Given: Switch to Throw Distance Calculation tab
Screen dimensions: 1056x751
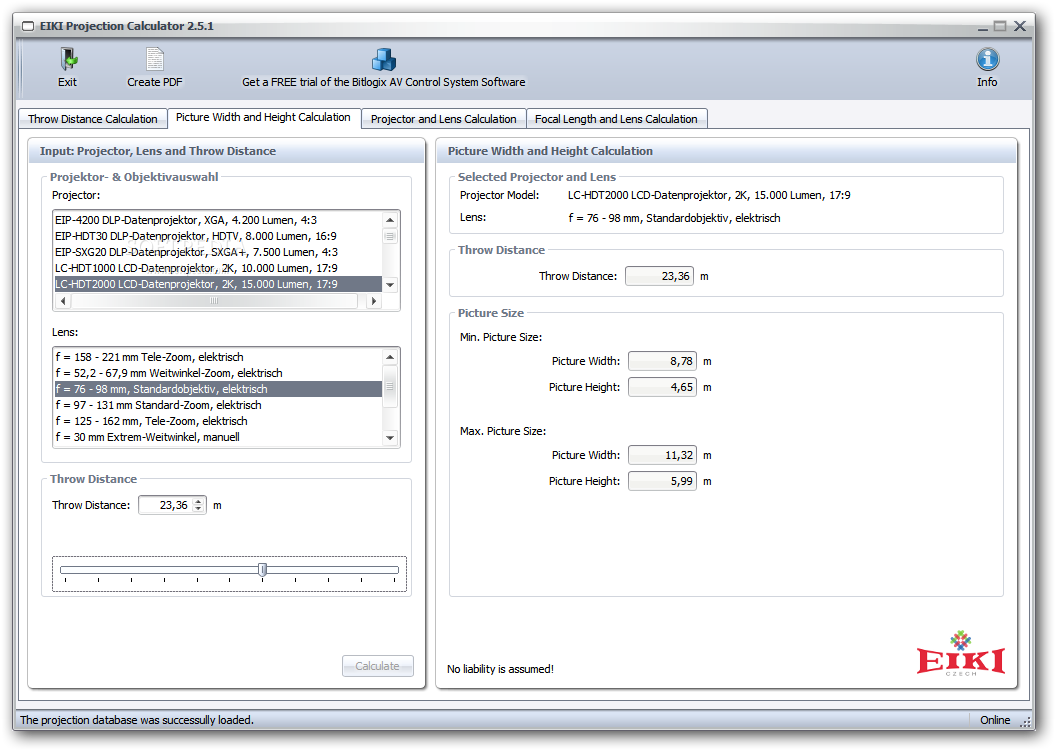Looking at the screenshot, I should (x=92, y=119).
